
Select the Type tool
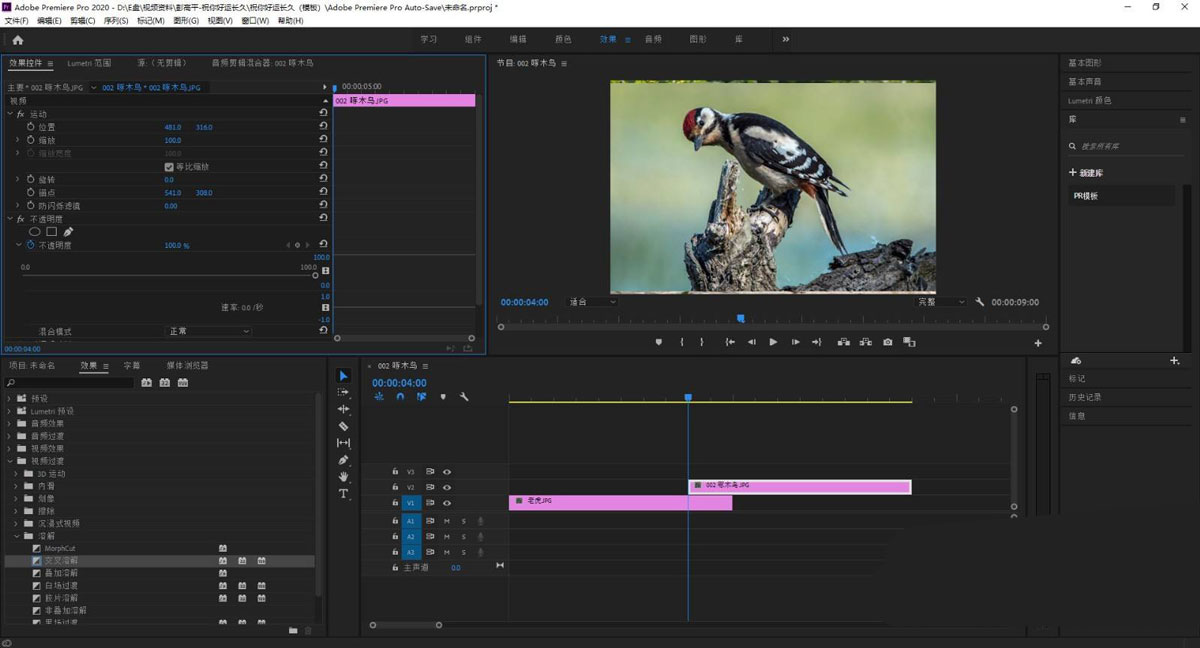click(343, 494)
